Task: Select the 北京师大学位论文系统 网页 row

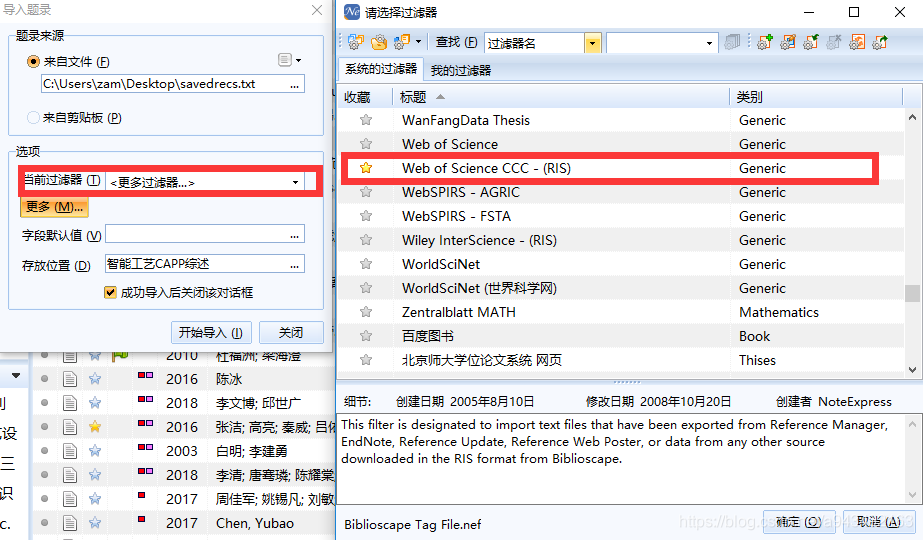Action: tap(620, 360)
